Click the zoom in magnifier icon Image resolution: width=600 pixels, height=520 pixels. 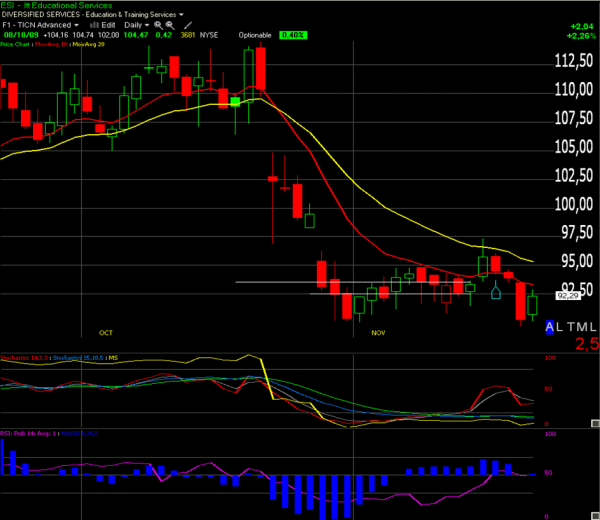(x=158, y=25)
